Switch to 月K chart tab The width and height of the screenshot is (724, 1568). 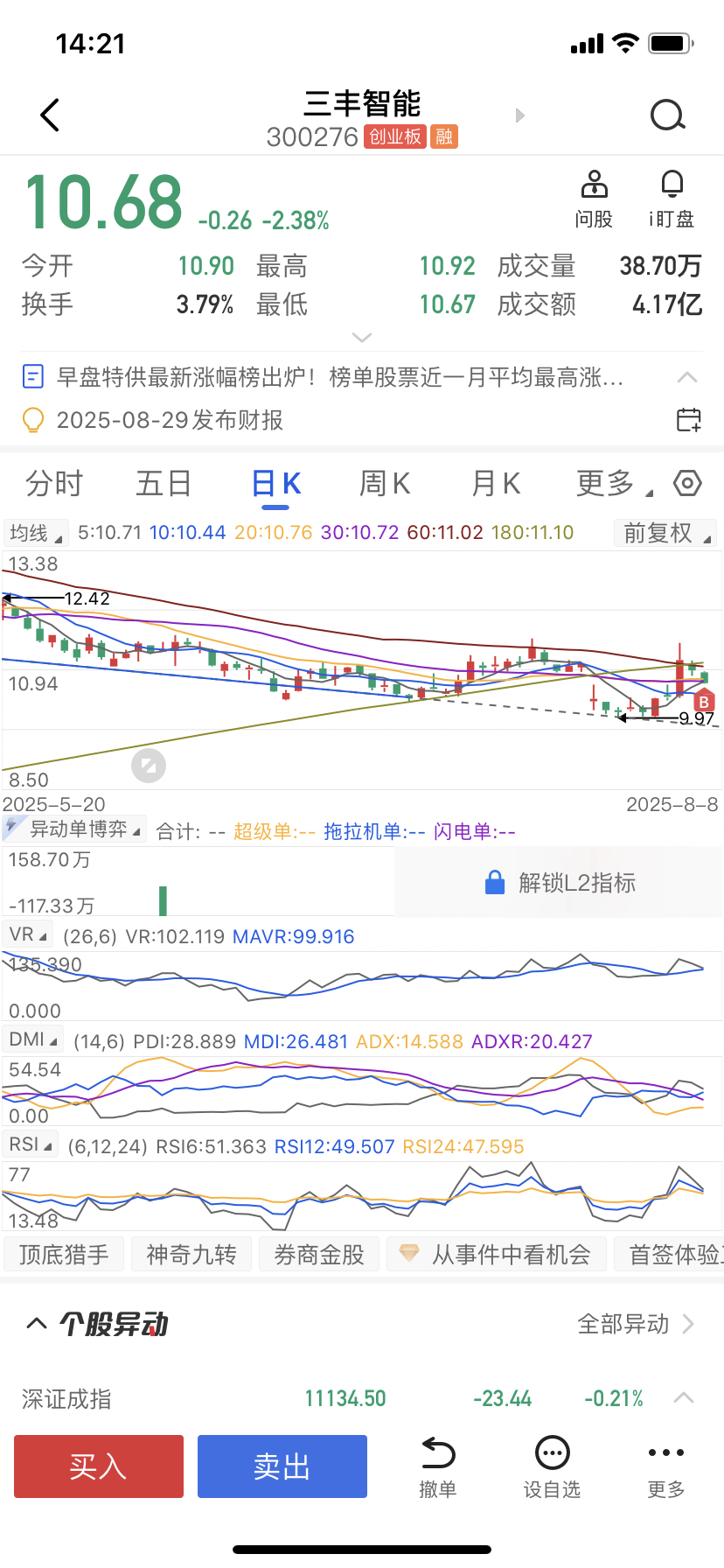(496, 483)
